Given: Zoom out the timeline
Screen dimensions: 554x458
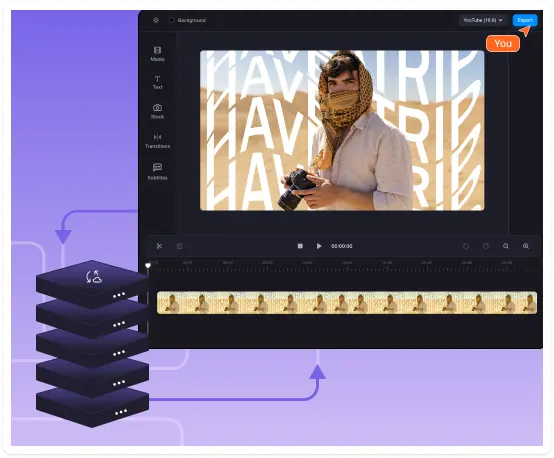Looking at the screenshot, I should click(506, 246).
